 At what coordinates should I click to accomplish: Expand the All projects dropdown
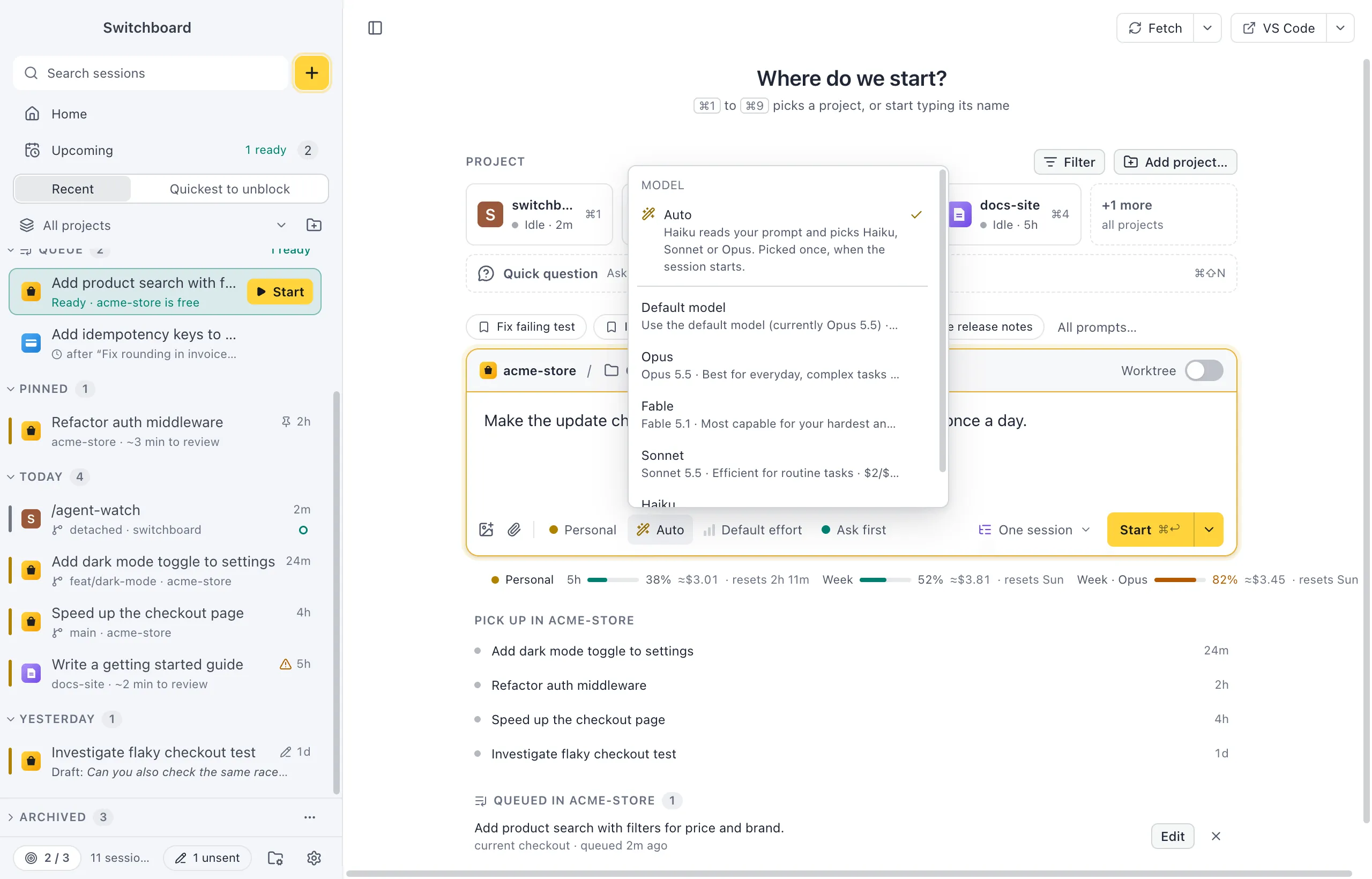153,225
